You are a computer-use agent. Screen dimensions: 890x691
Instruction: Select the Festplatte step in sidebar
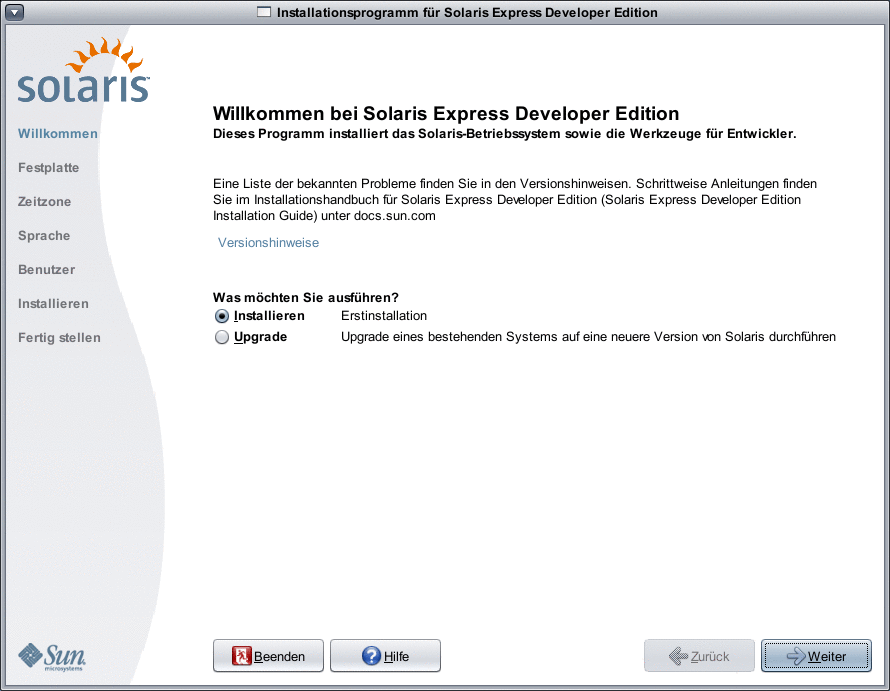pos(48,167)
